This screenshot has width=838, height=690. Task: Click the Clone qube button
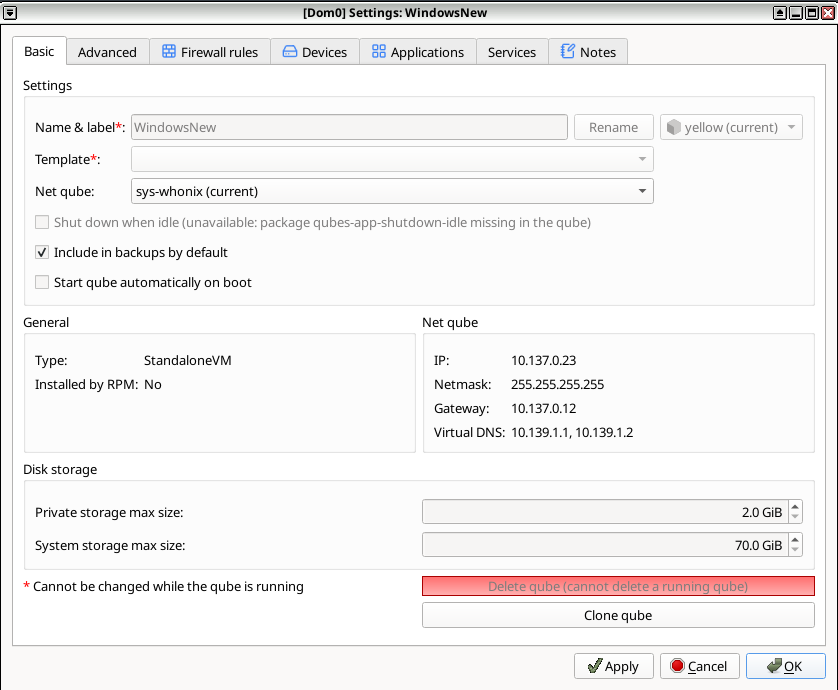(618, 615)
